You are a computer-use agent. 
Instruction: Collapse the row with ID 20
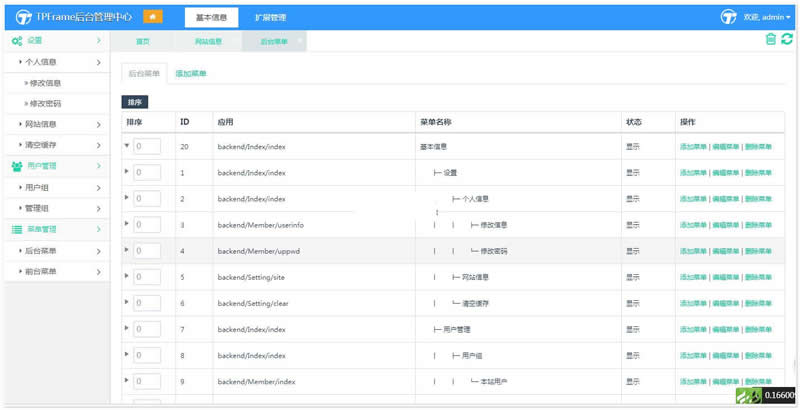tap(127, 146)
